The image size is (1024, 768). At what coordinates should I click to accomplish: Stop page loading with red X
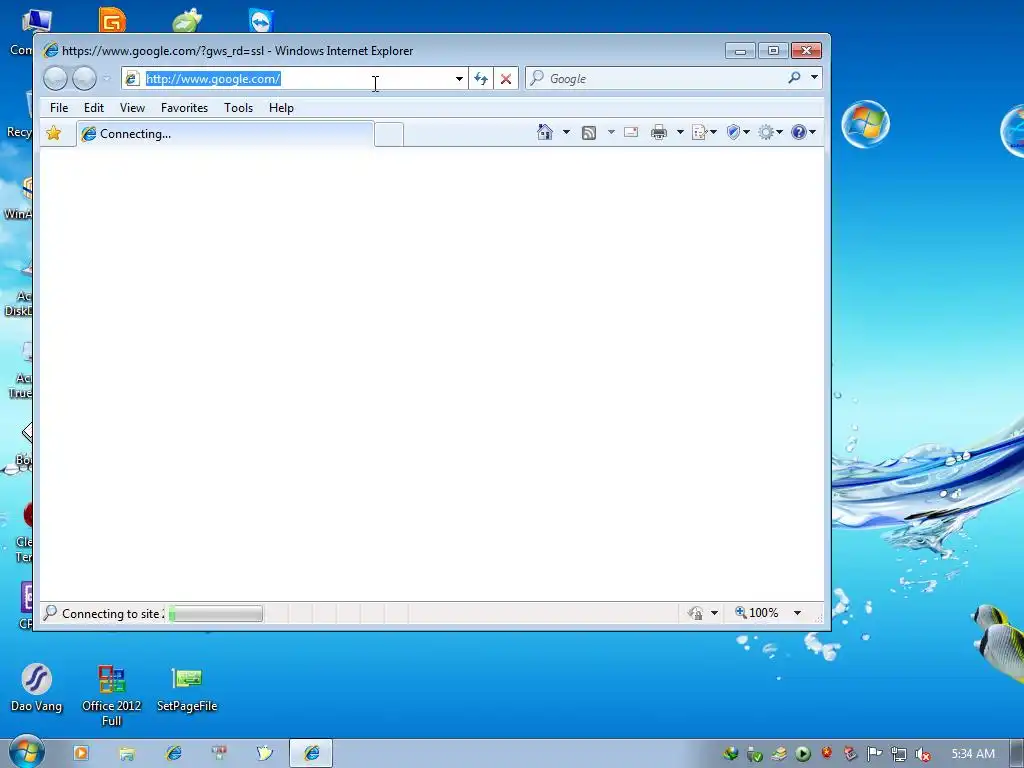pos(505,79)
